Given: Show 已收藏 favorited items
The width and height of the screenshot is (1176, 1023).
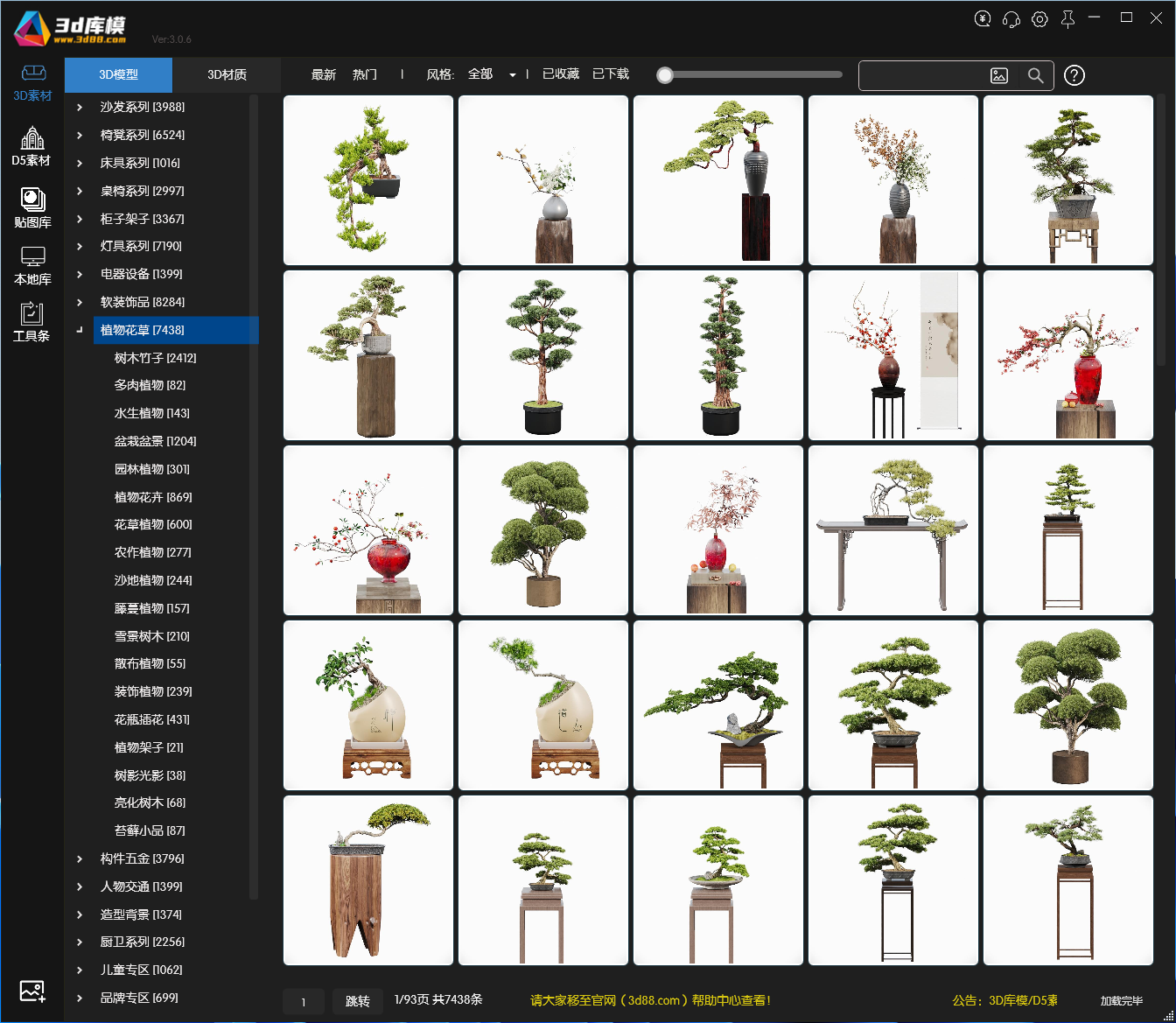Looking at the screenshot, I should [561, 74].
